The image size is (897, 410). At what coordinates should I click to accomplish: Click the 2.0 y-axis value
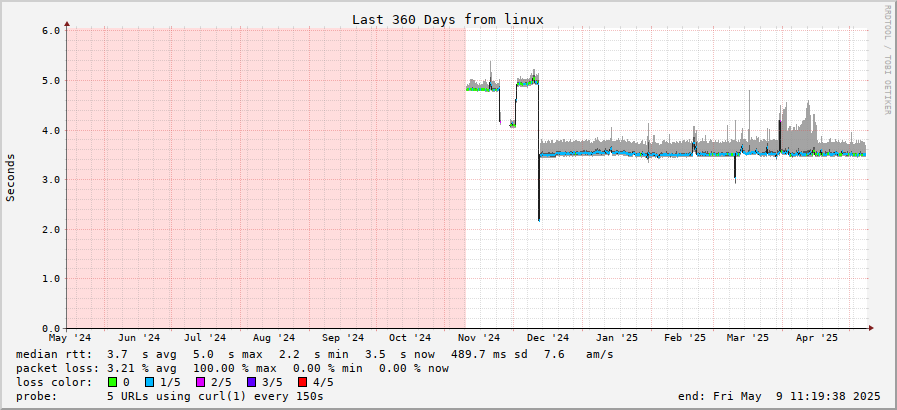(x=51, y=229)
